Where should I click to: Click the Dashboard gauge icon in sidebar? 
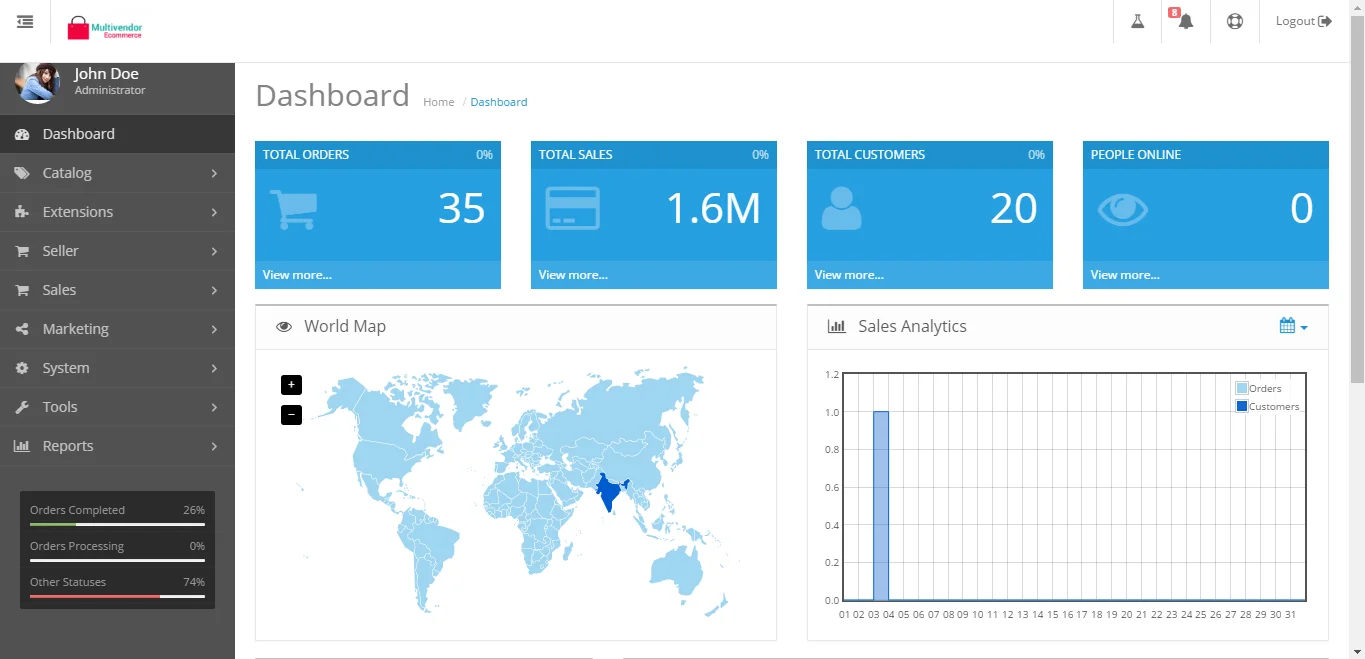[x=22, y=134]
